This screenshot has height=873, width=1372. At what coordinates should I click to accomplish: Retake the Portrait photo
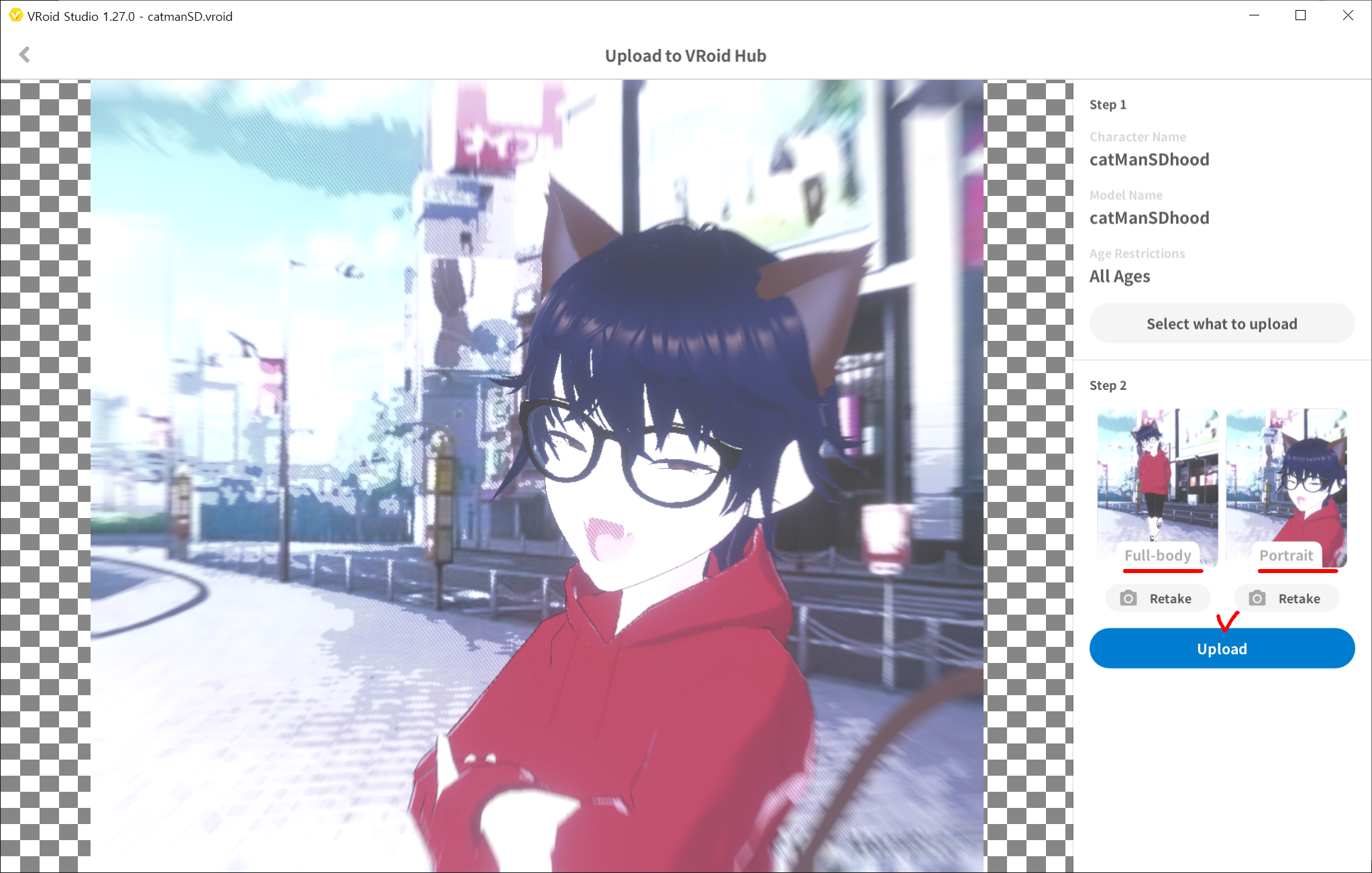click(1287, 598)
